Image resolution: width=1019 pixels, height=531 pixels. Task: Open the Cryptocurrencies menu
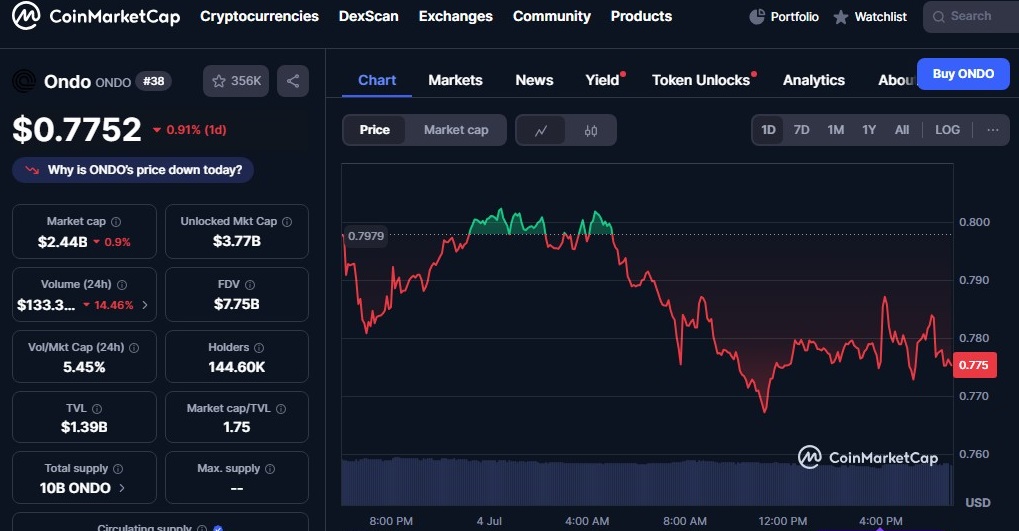(259, 16)
